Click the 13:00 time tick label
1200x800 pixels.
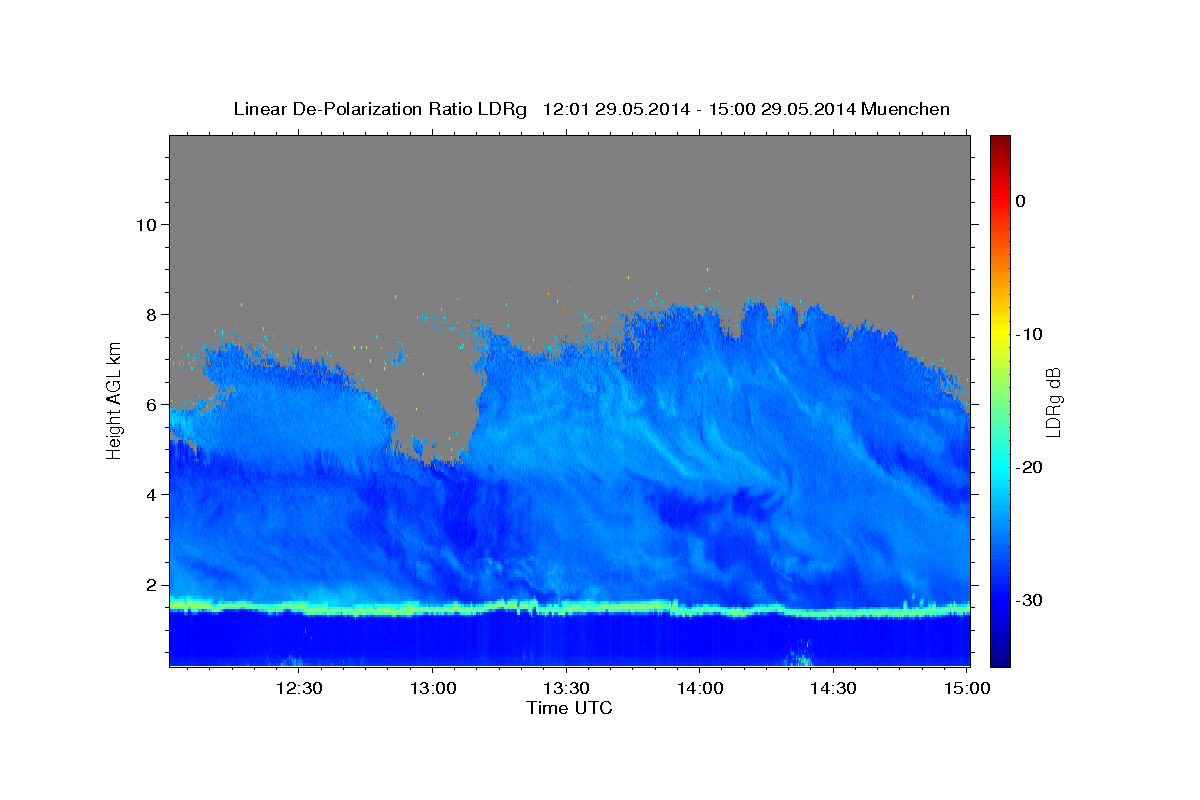point(432,688)
